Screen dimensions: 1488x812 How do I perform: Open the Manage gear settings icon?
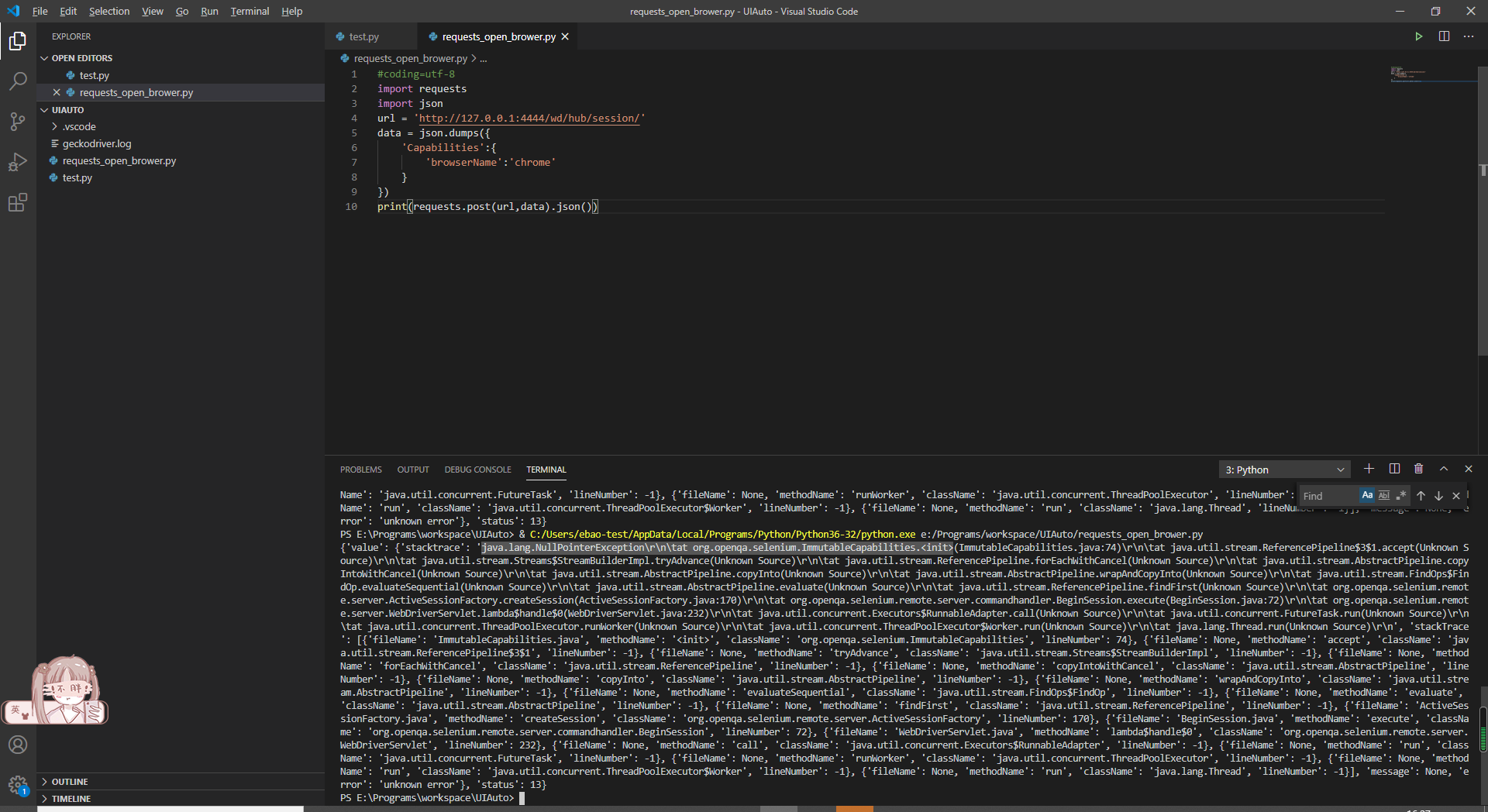click(18, 785)
